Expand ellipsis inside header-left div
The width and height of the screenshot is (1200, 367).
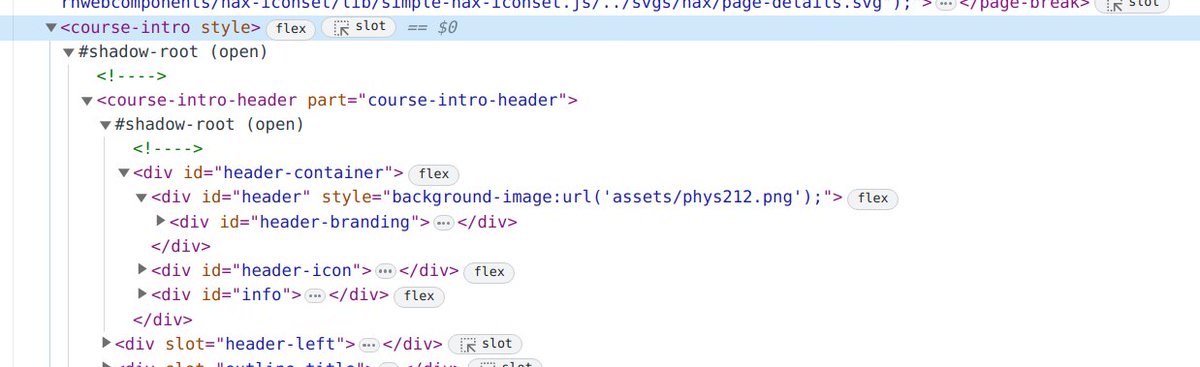click(368, 344)
